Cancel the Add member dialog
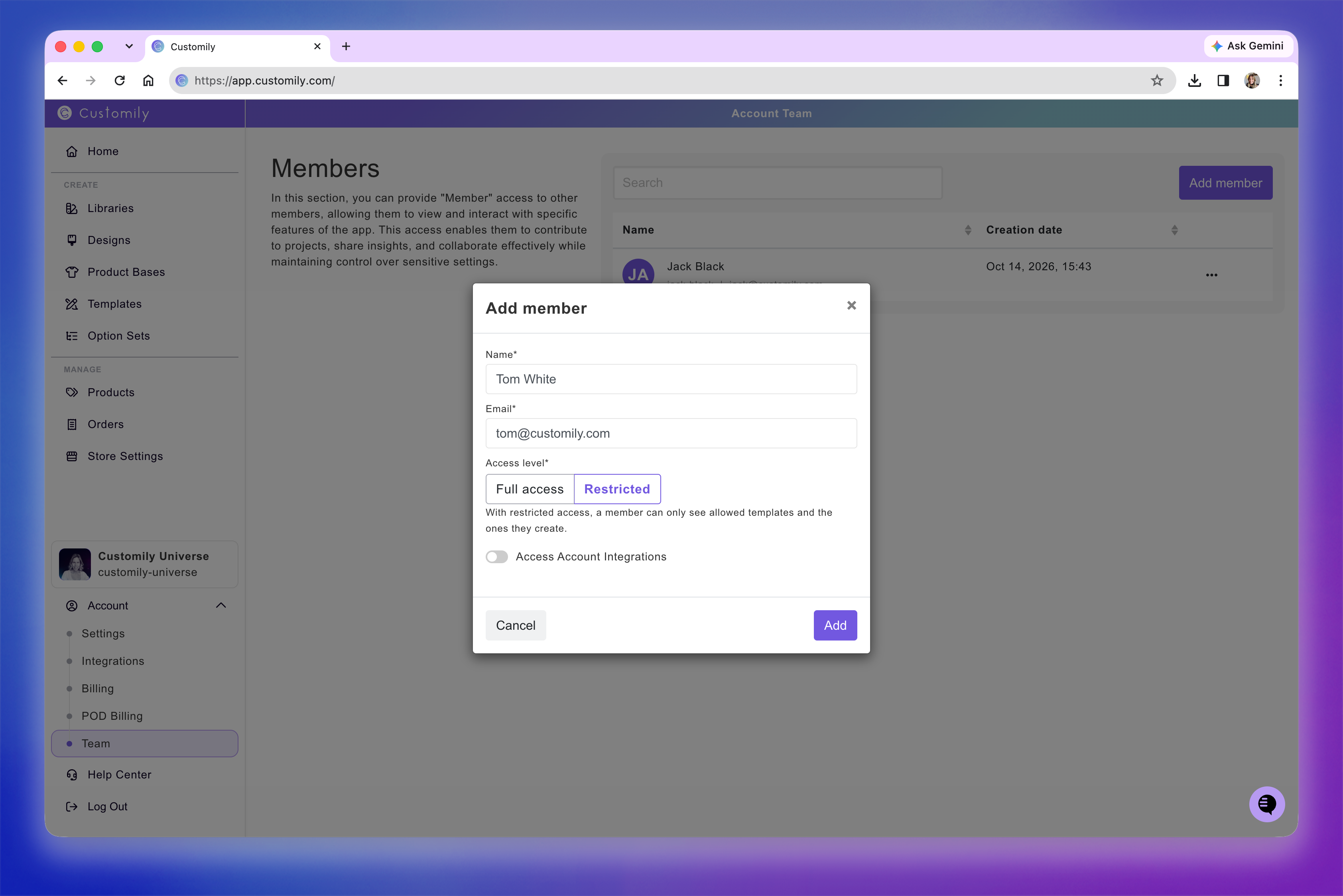 [x=515, y=625]
